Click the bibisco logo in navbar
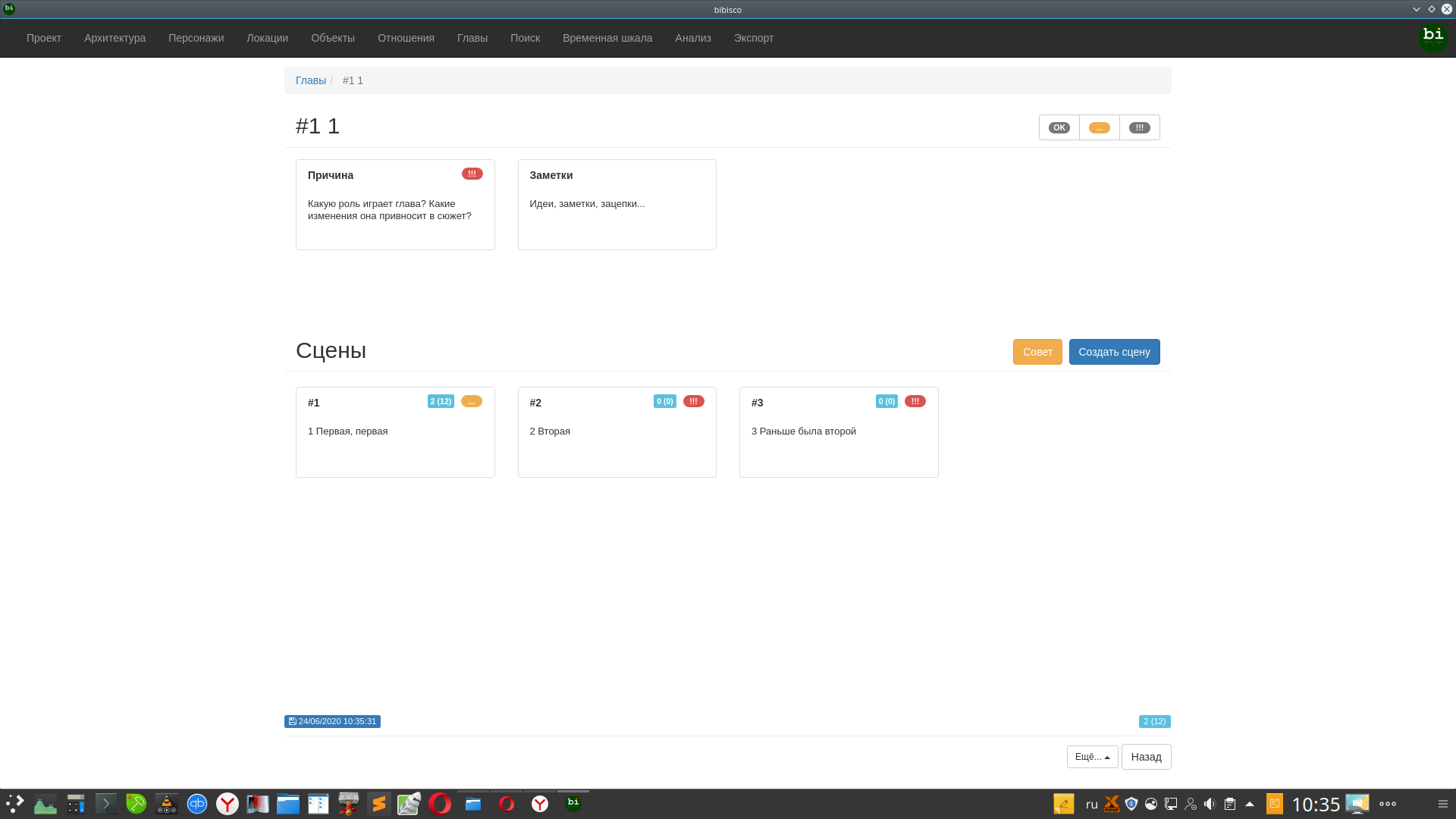Screen dimensions: 1456x819 tap(1432, 37)
